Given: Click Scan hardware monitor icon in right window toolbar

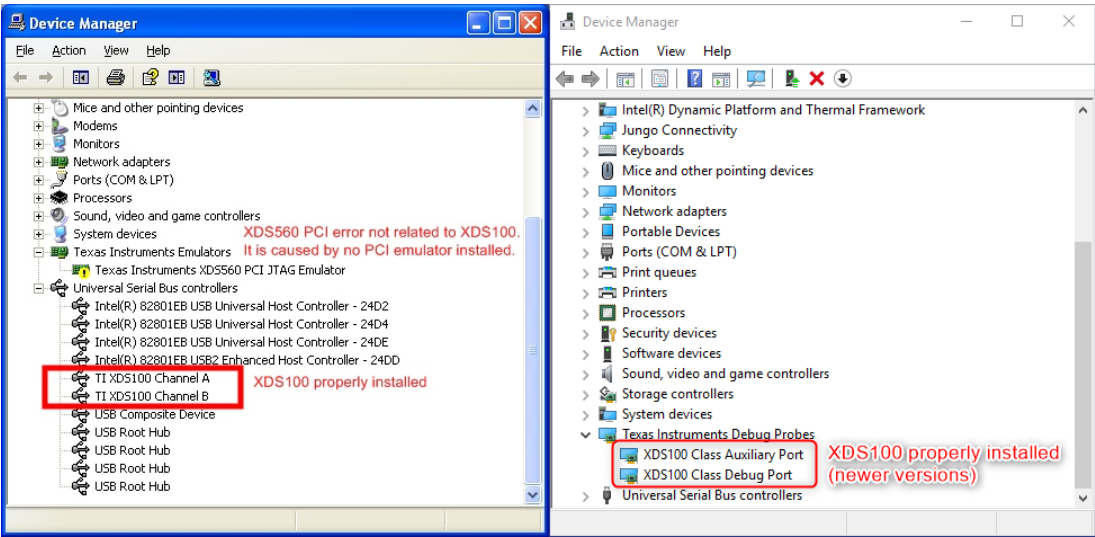Looking at the screenshot, I should [756, 78].
